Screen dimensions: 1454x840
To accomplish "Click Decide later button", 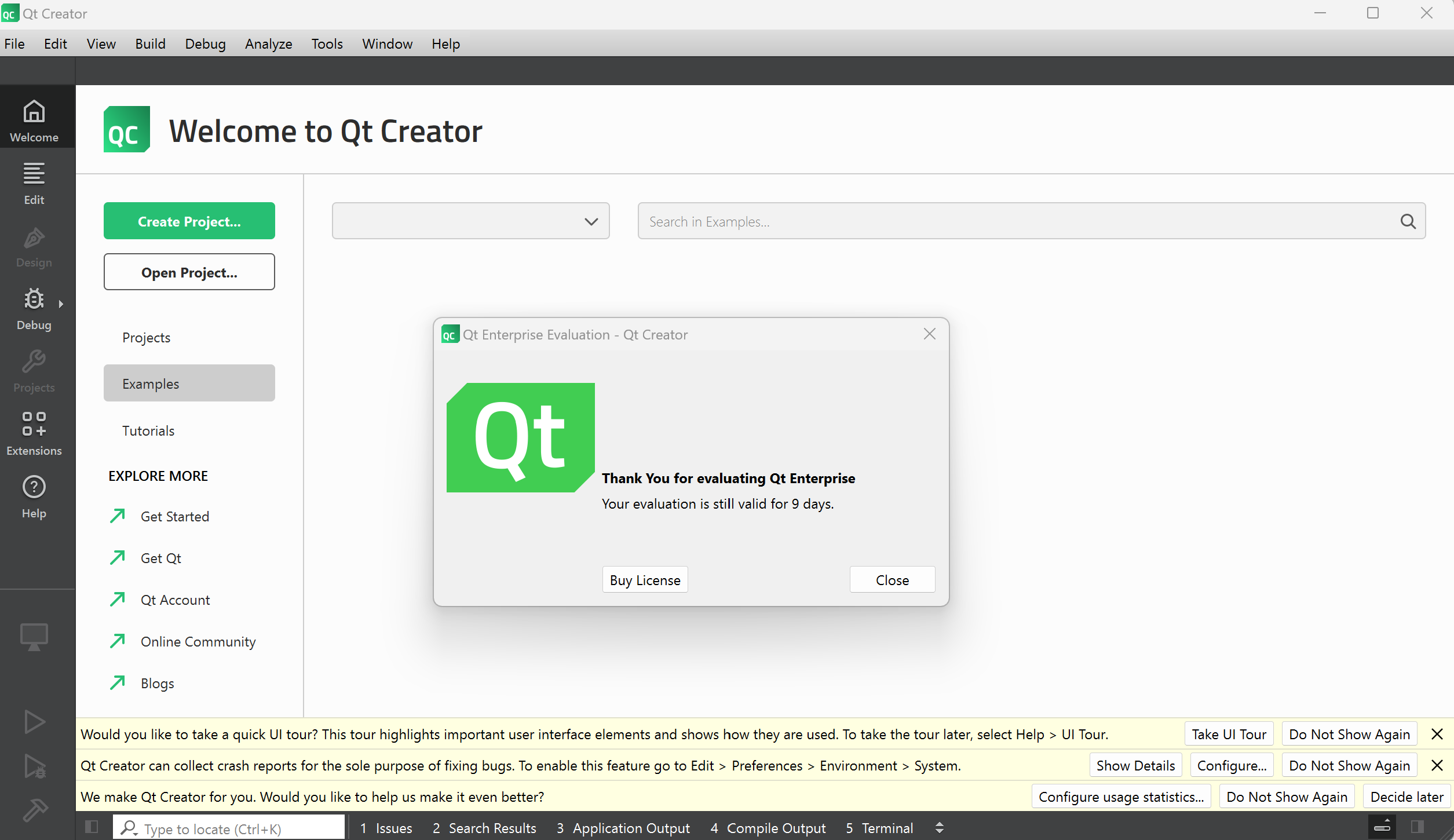I will pos(1407,797).
